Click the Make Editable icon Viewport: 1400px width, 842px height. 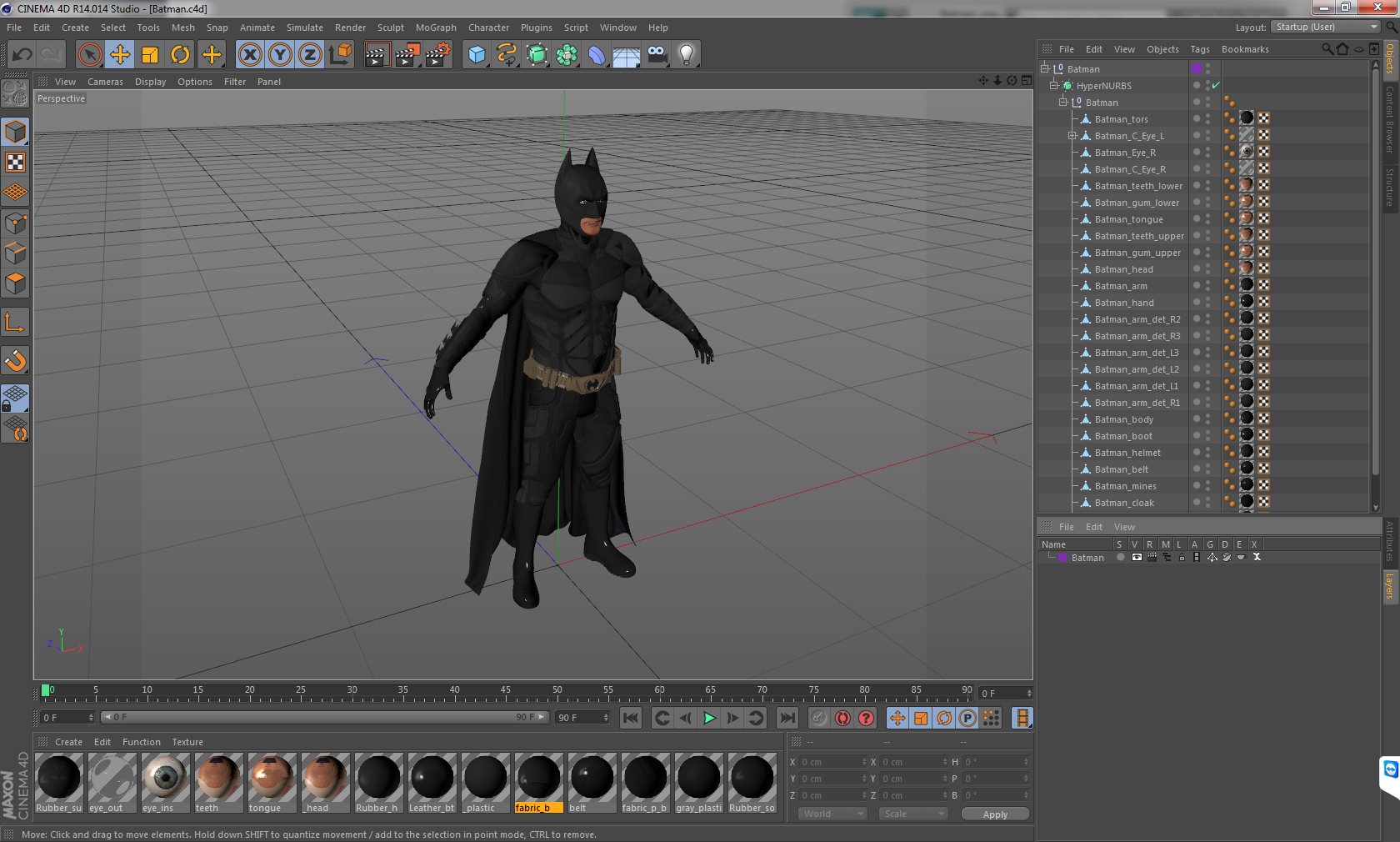pyautogui.click(x=15, y=93)
